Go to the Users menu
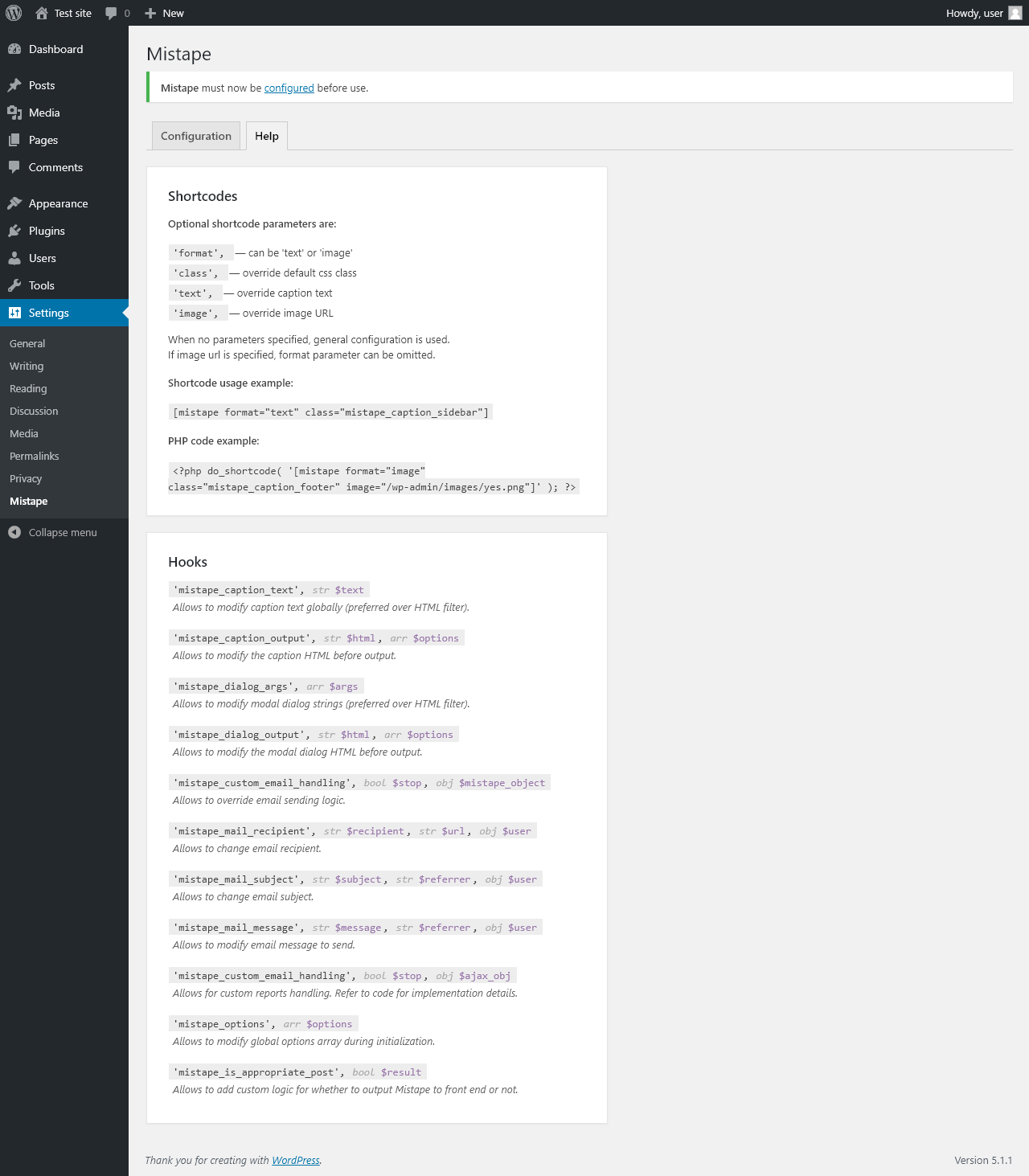This screenshot has height=1176, width=1029. click(43, 258)
